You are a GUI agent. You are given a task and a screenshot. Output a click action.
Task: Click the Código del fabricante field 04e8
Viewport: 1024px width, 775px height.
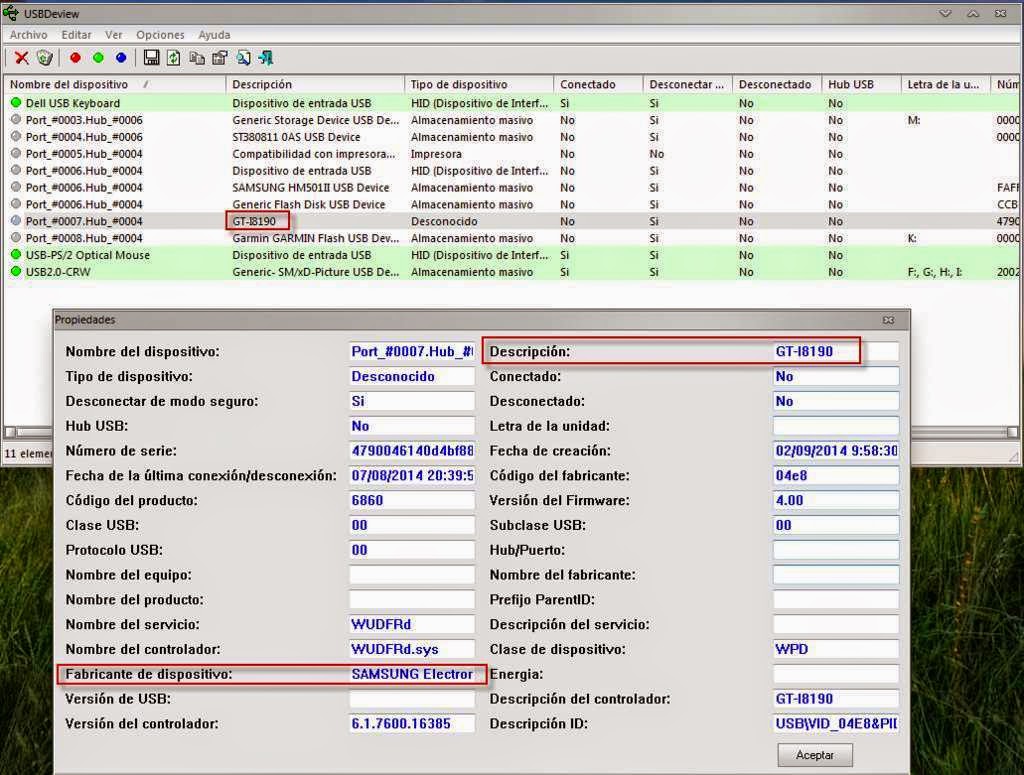click(836, 475)
